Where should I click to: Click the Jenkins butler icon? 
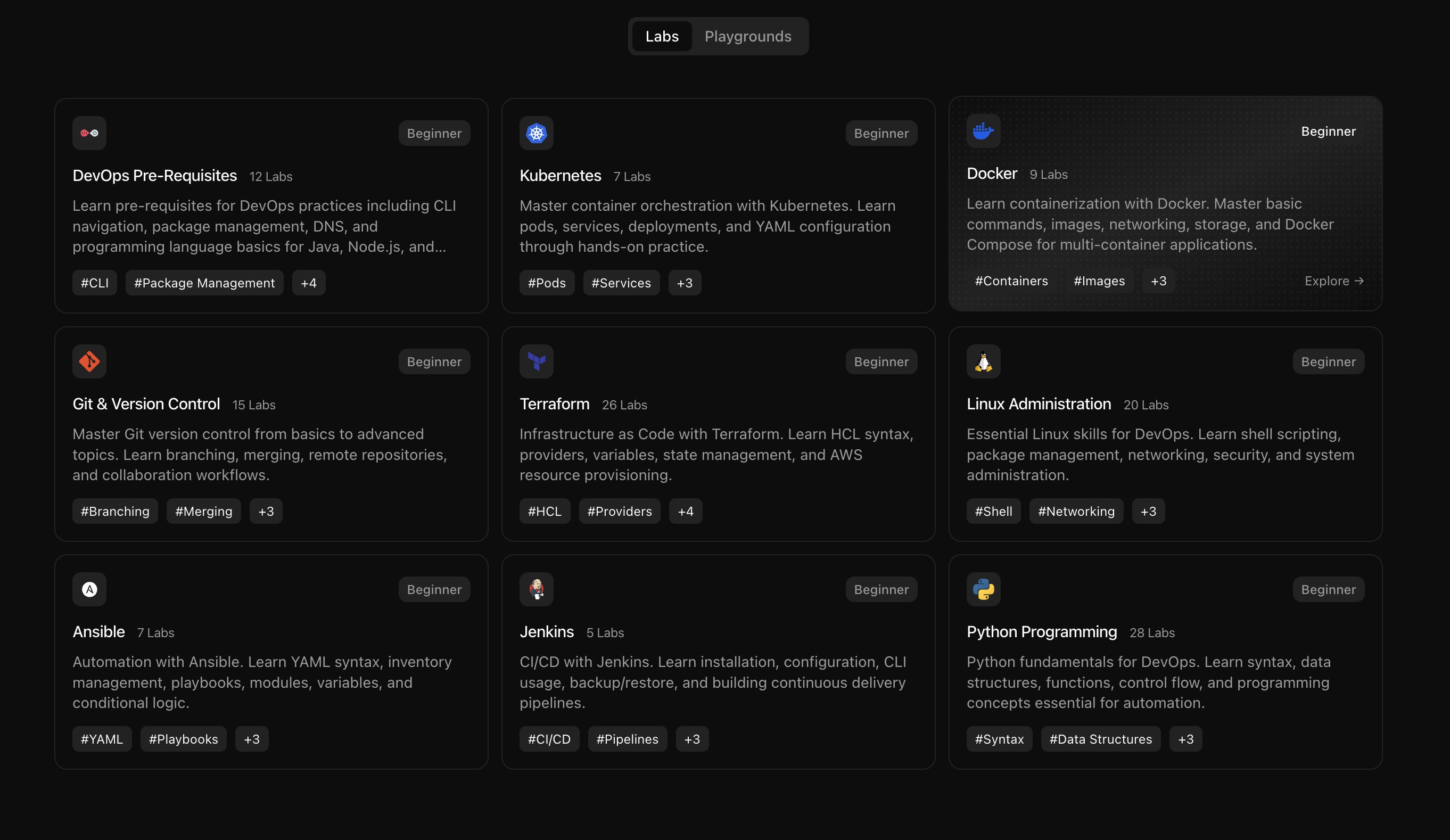[536, 589]
